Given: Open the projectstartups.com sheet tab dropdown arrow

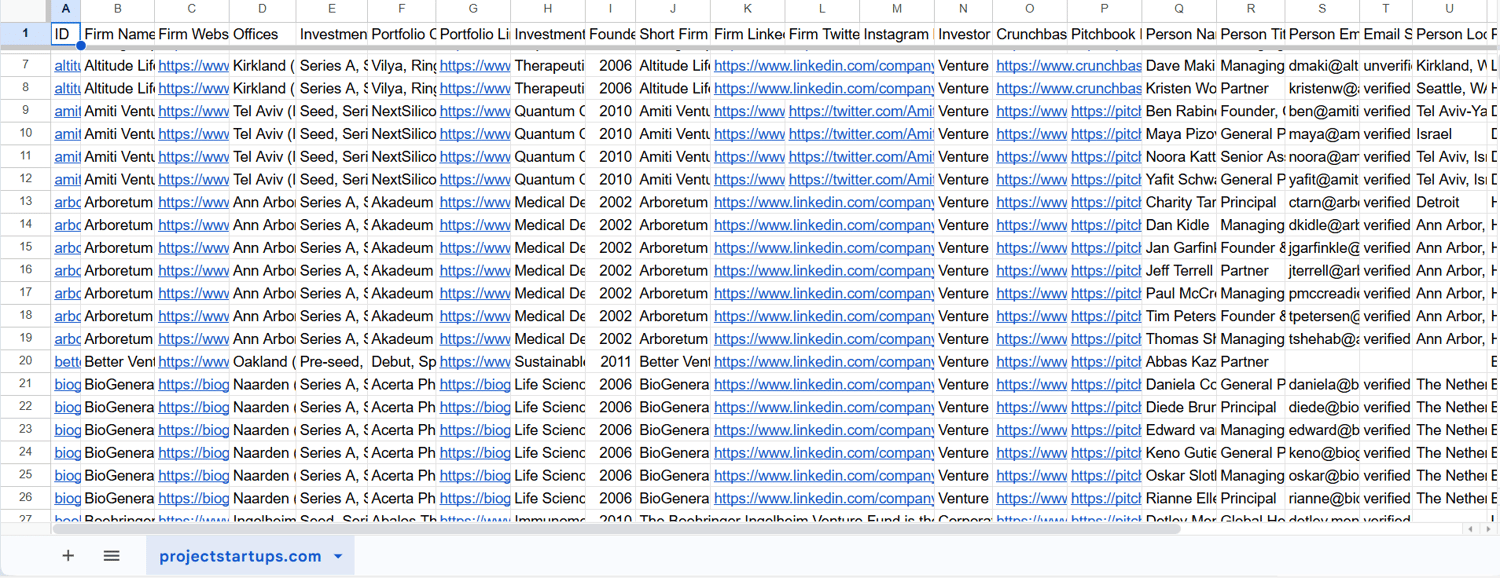Looking at the screenshot, I should [x=338, y=556].
